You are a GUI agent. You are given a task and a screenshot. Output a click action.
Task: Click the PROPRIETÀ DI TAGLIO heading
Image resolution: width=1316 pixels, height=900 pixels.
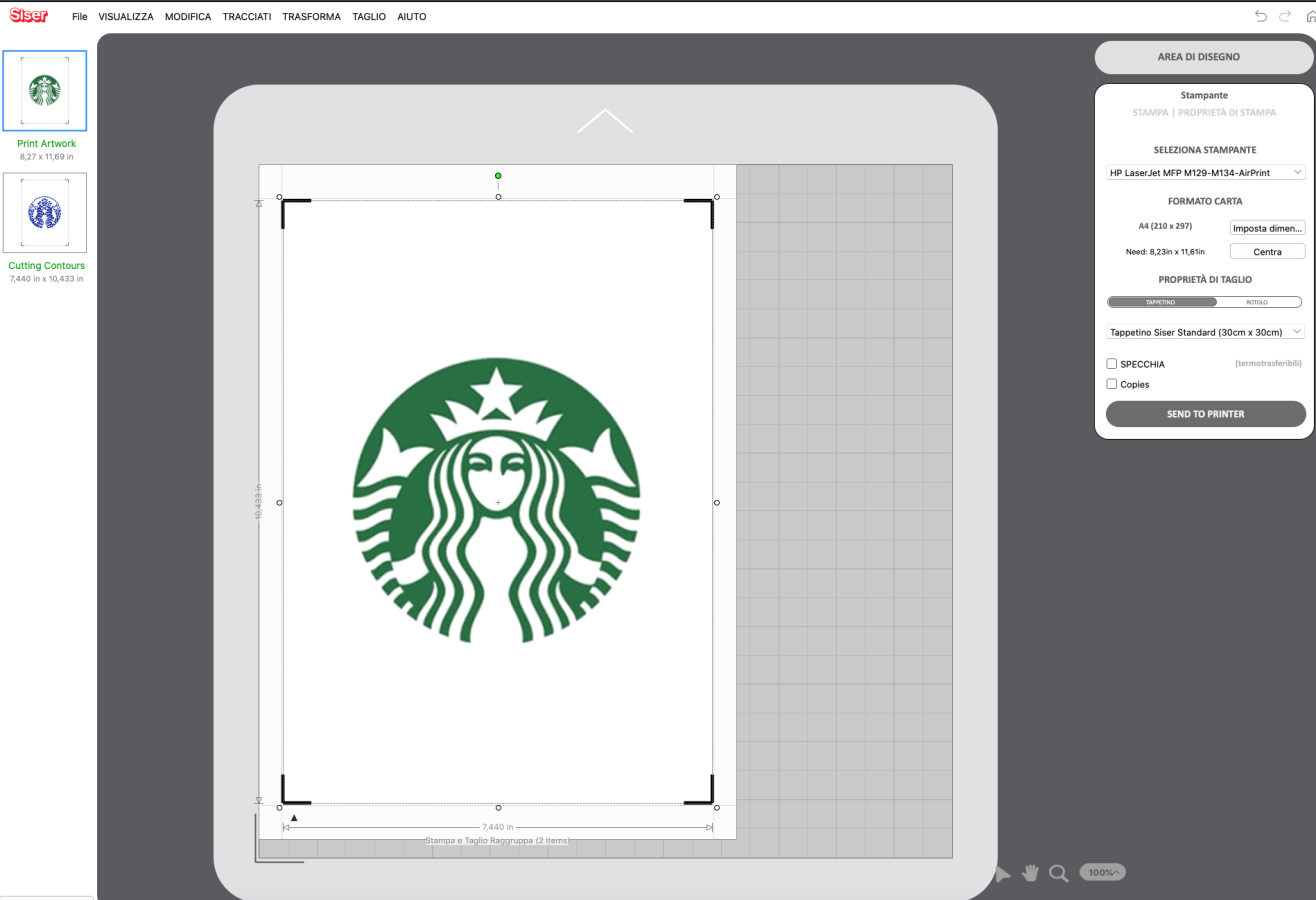click(1205, 280)
